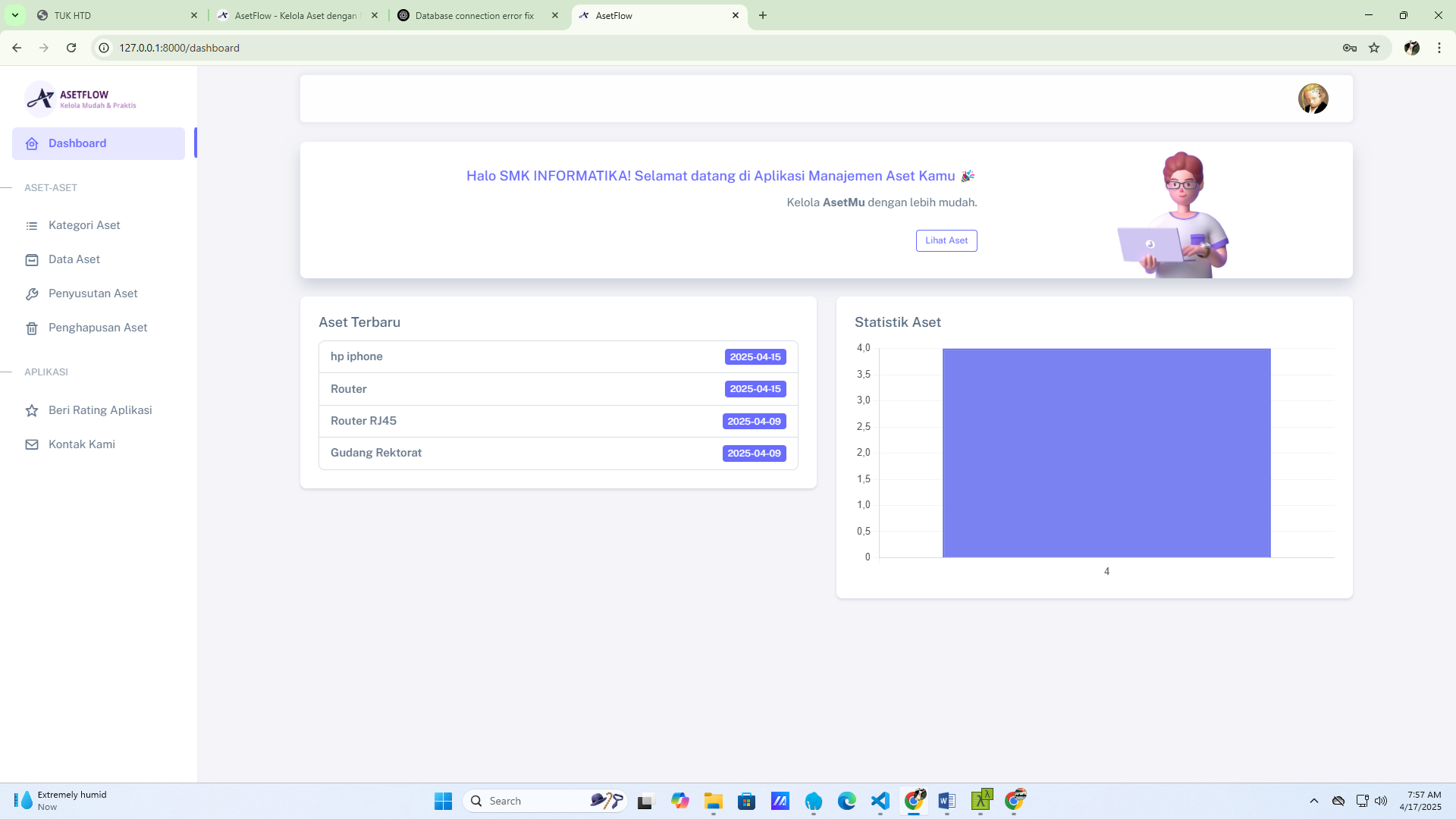Click the Kontak Kami envelope icon
The width and height of the screenshot is (1456, 819).
pos(32,445)
